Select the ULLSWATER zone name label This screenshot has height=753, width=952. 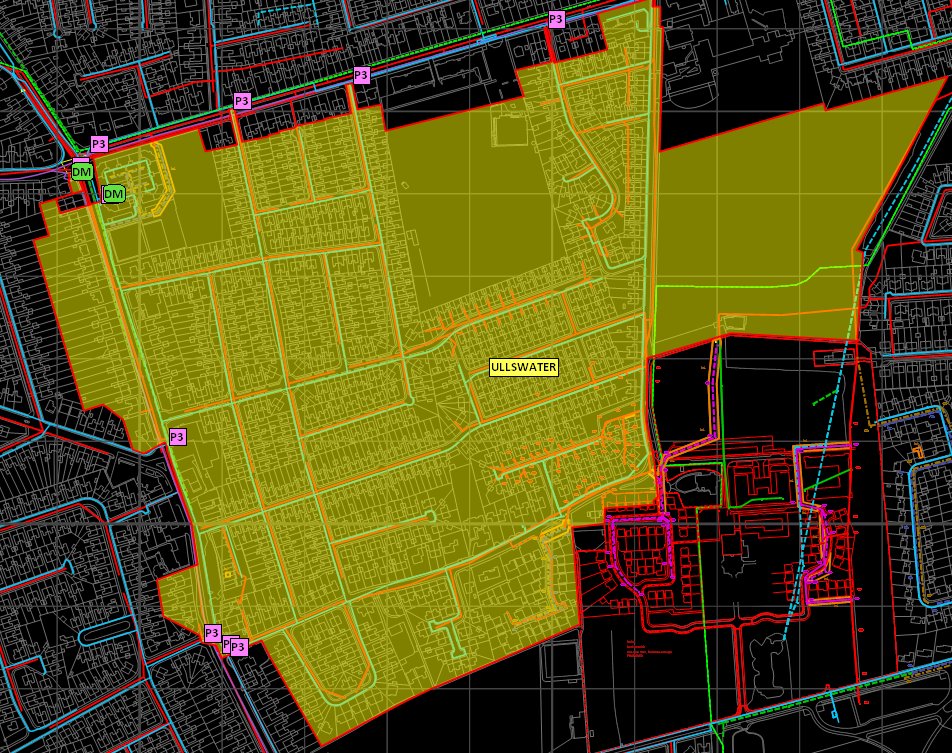point(522,368)
